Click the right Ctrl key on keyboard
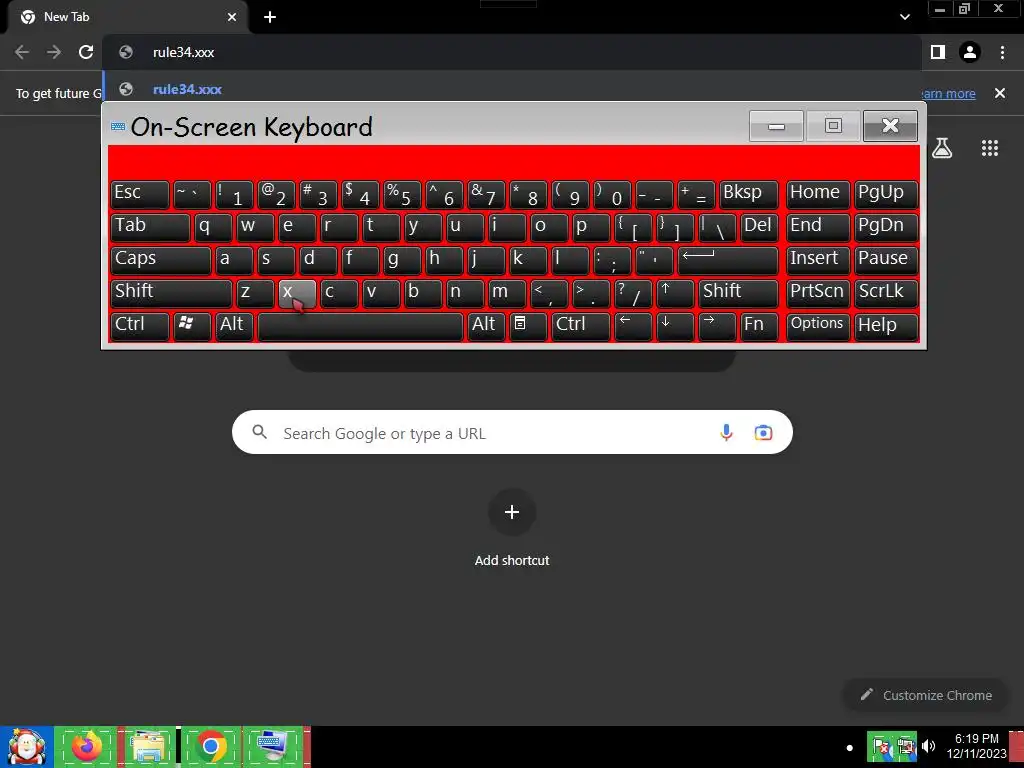This screenshot has width=1024, height=768. (581, 326)
